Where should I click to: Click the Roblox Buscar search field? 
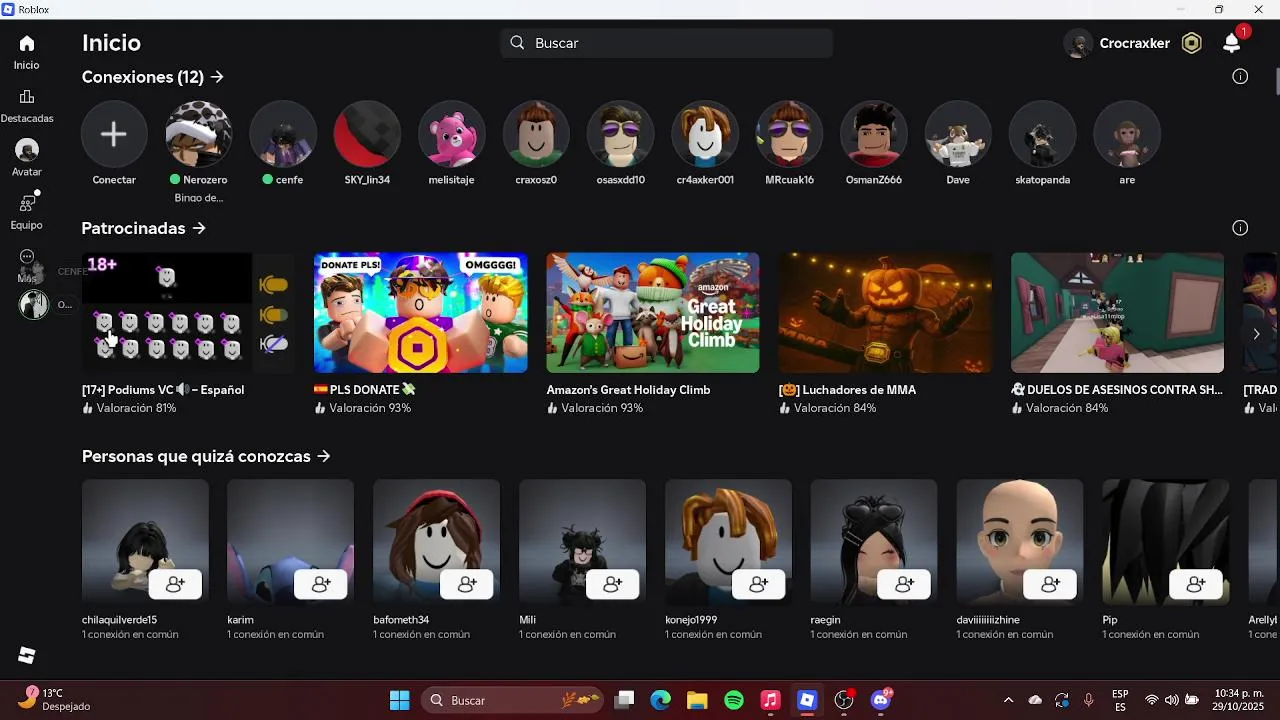(x=667, y=43)
